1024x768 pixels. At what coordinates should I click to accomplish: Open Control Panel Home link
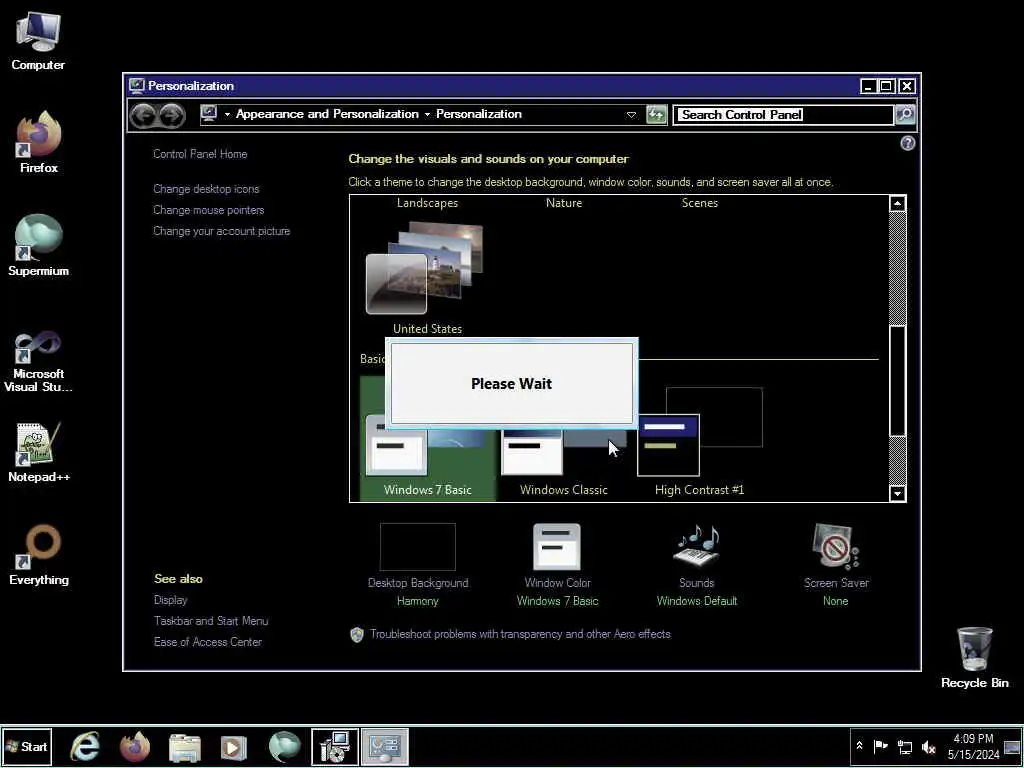click(x=200, y=154)
